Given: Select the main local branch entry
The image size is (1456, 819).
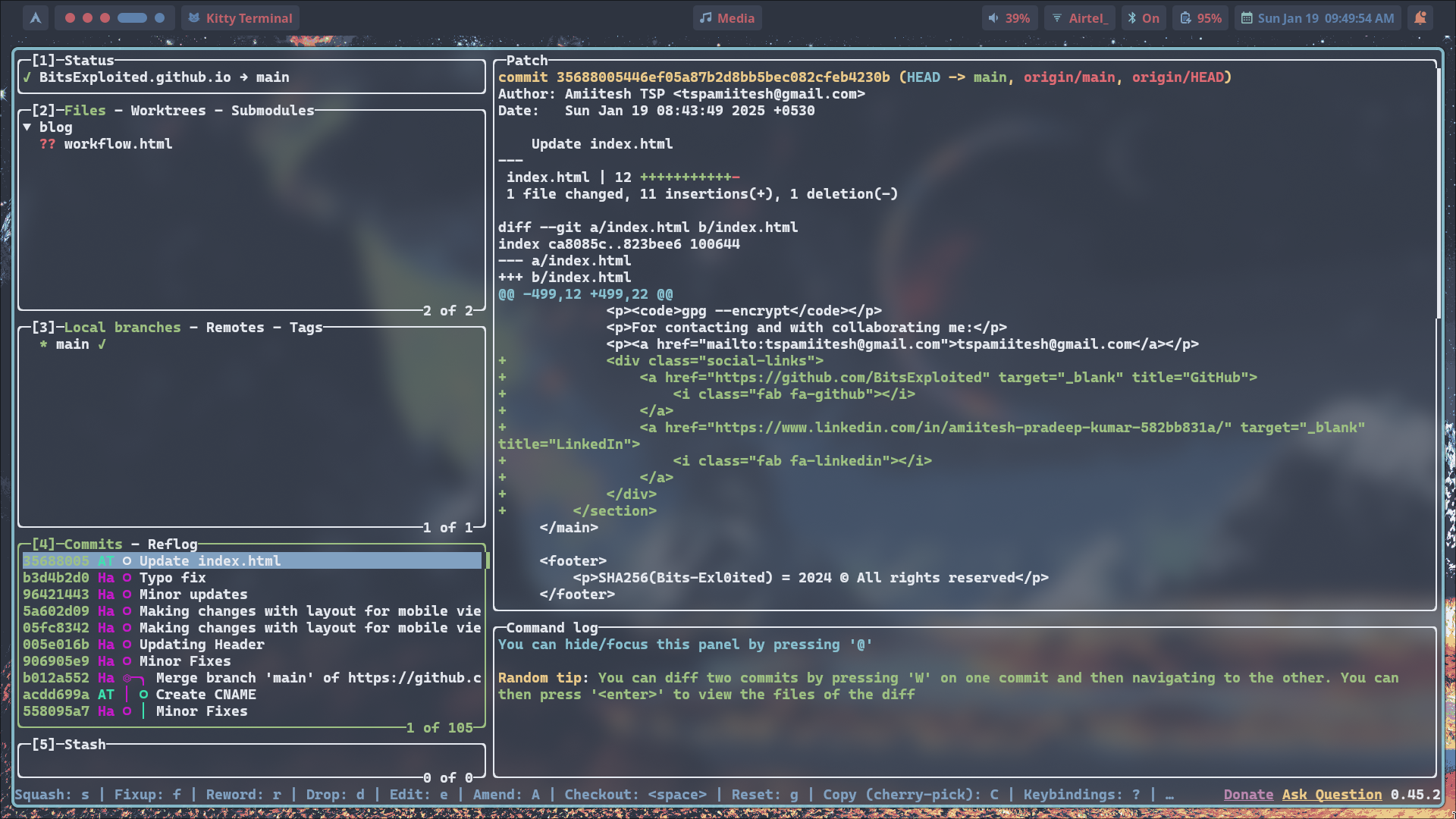Looking at the screenshot, I should [x=72, y=344].
